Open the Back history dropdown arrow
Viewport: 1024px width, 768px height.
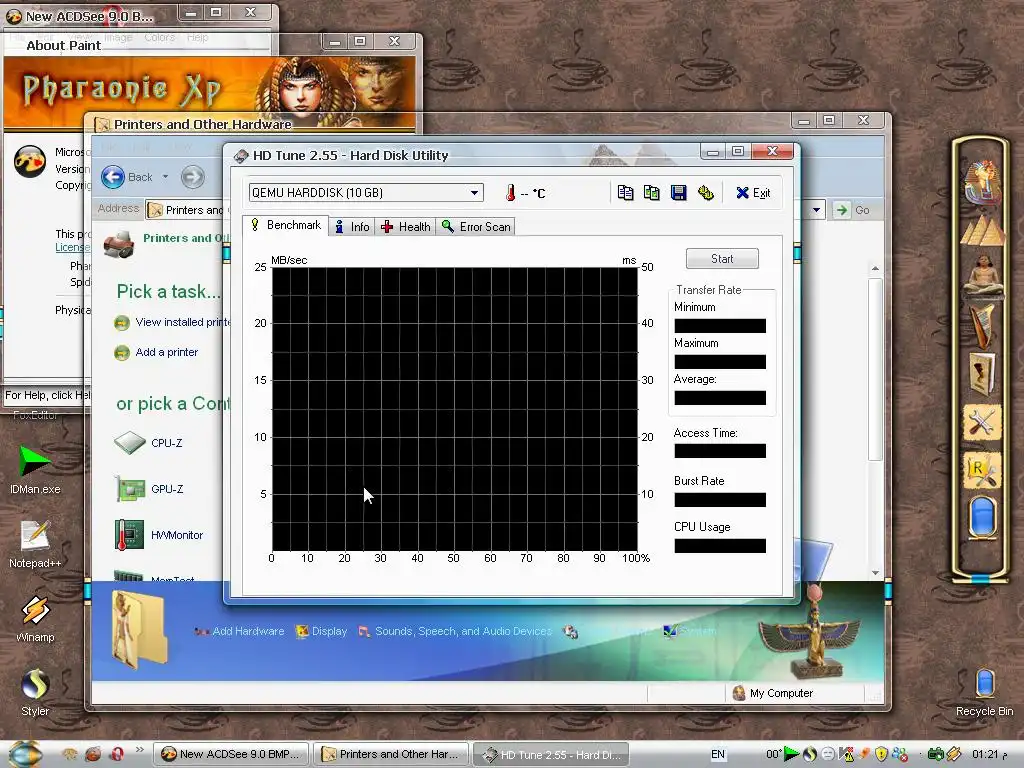coord(165,177)
